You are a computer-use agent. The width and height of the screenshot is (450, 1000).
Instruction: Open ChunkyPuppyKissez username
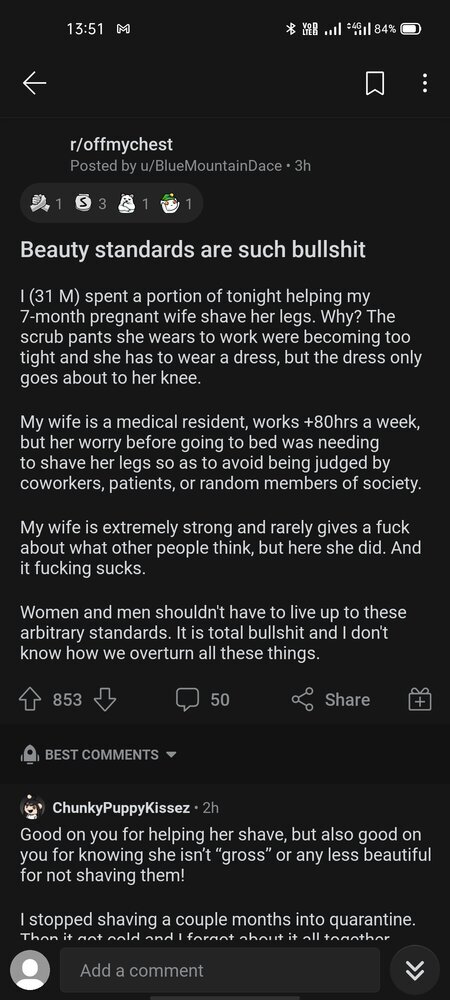point(121,808)
